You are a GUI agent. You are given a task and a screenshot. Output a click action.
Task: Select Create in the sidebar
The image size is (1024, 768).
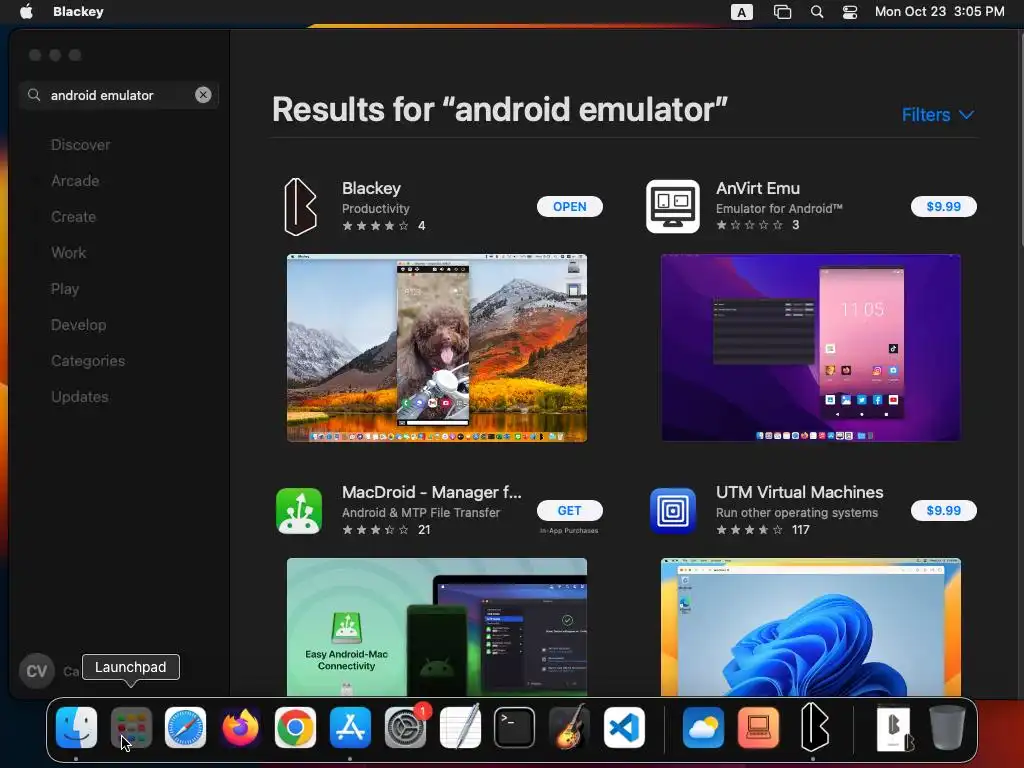click(73, 217)
